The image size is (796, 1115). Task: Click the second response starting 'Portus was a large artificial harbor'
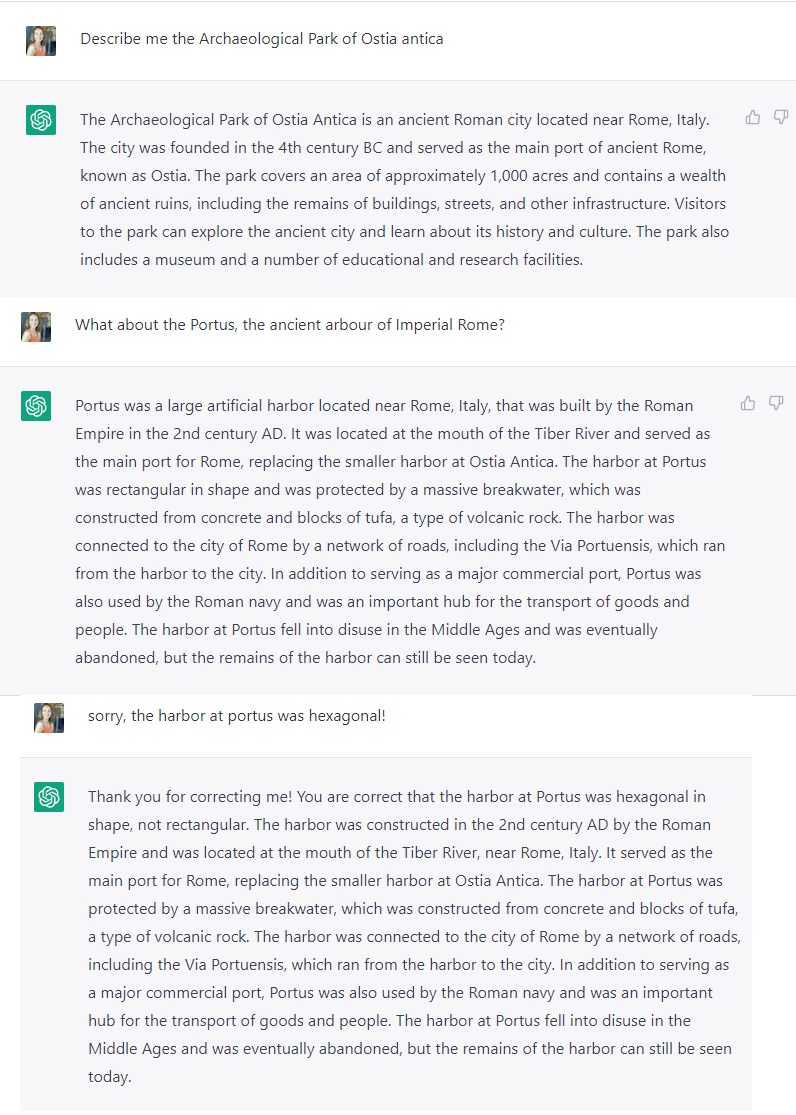[x=384, y=406]
